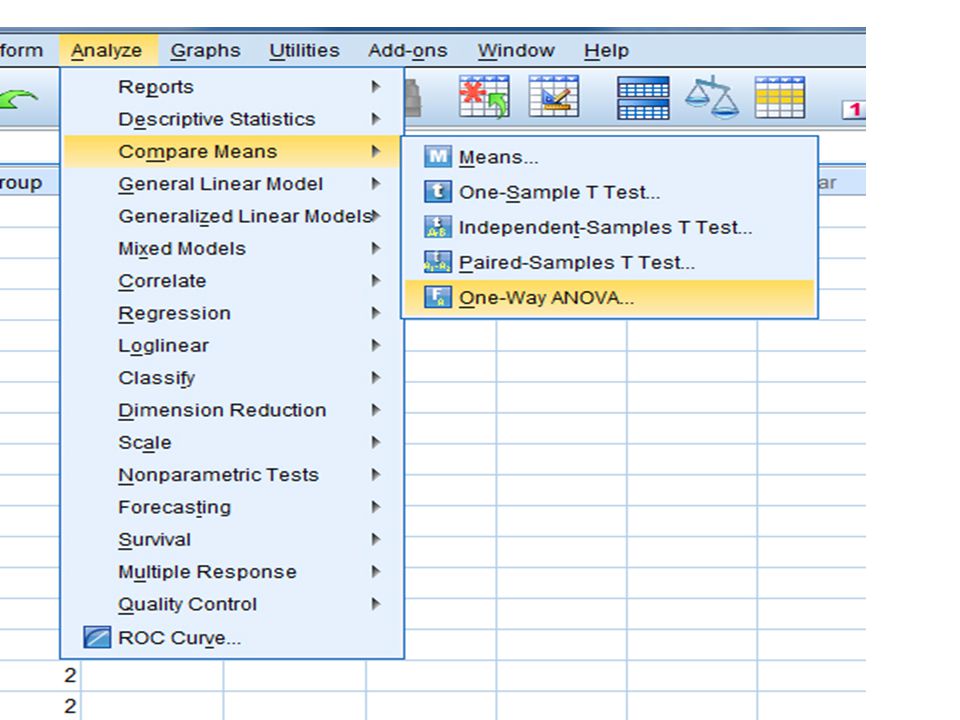Viewport: 960px width, 720px height.
Task: Expand the Dimension Reduction submenu
Action: click(x=233, y=410)
